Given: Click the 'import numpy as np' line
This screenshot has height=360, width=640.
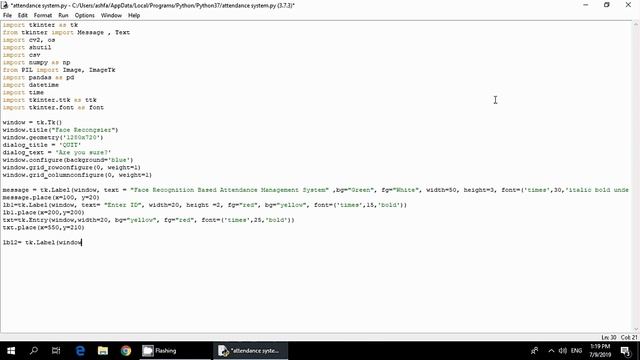Looking at the screenshot, I should (x=36, y=62).
